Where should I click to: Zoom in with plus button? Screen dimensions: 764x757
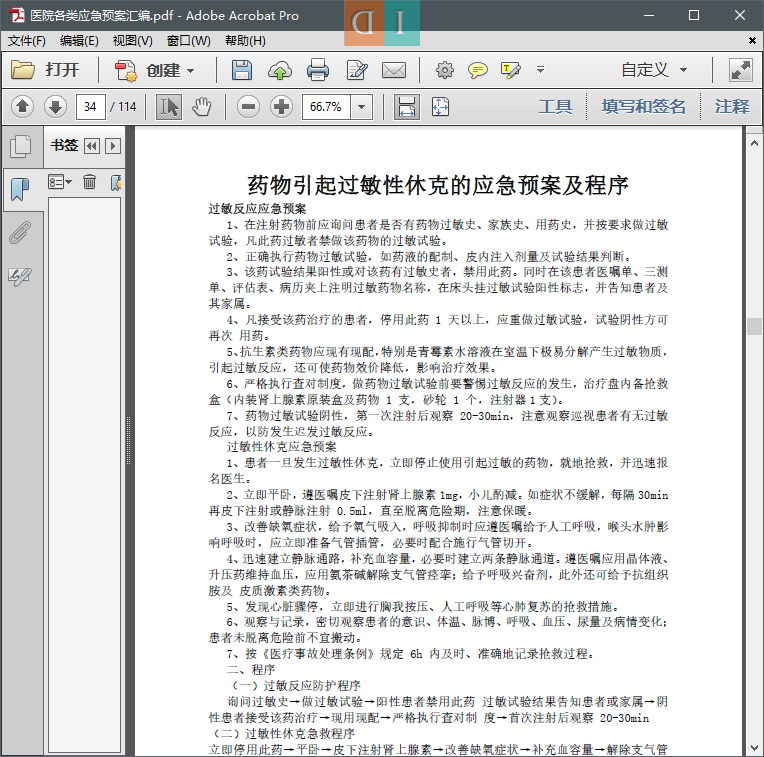(x=281, y=107)
